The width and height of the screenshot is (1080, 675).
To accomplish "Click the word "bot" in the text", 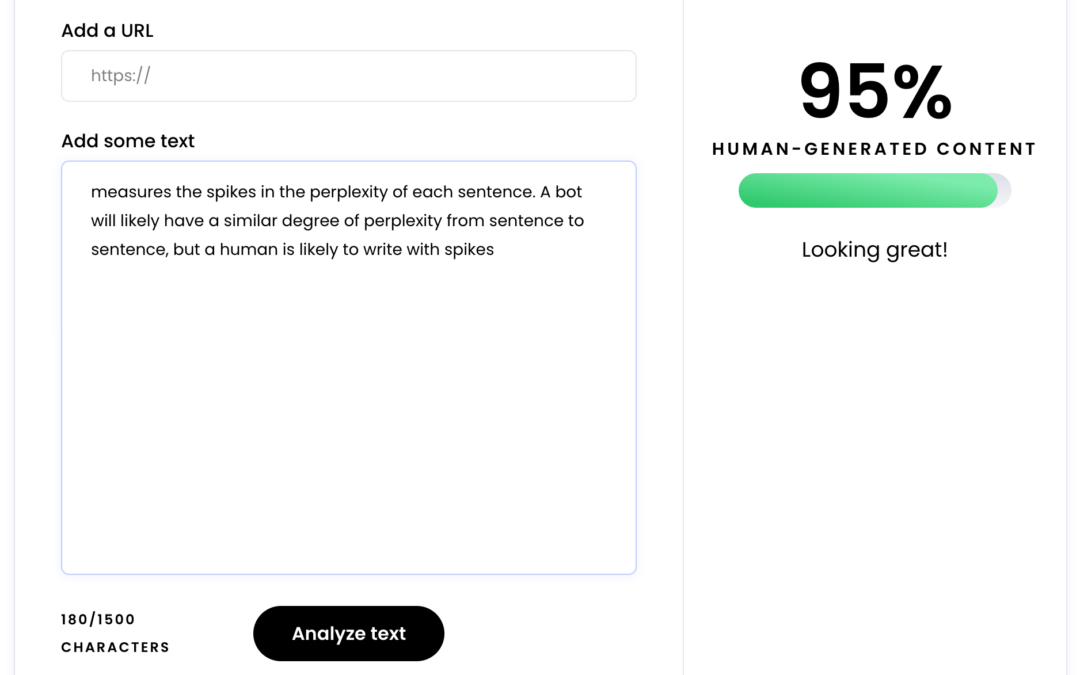I will 568,192.
